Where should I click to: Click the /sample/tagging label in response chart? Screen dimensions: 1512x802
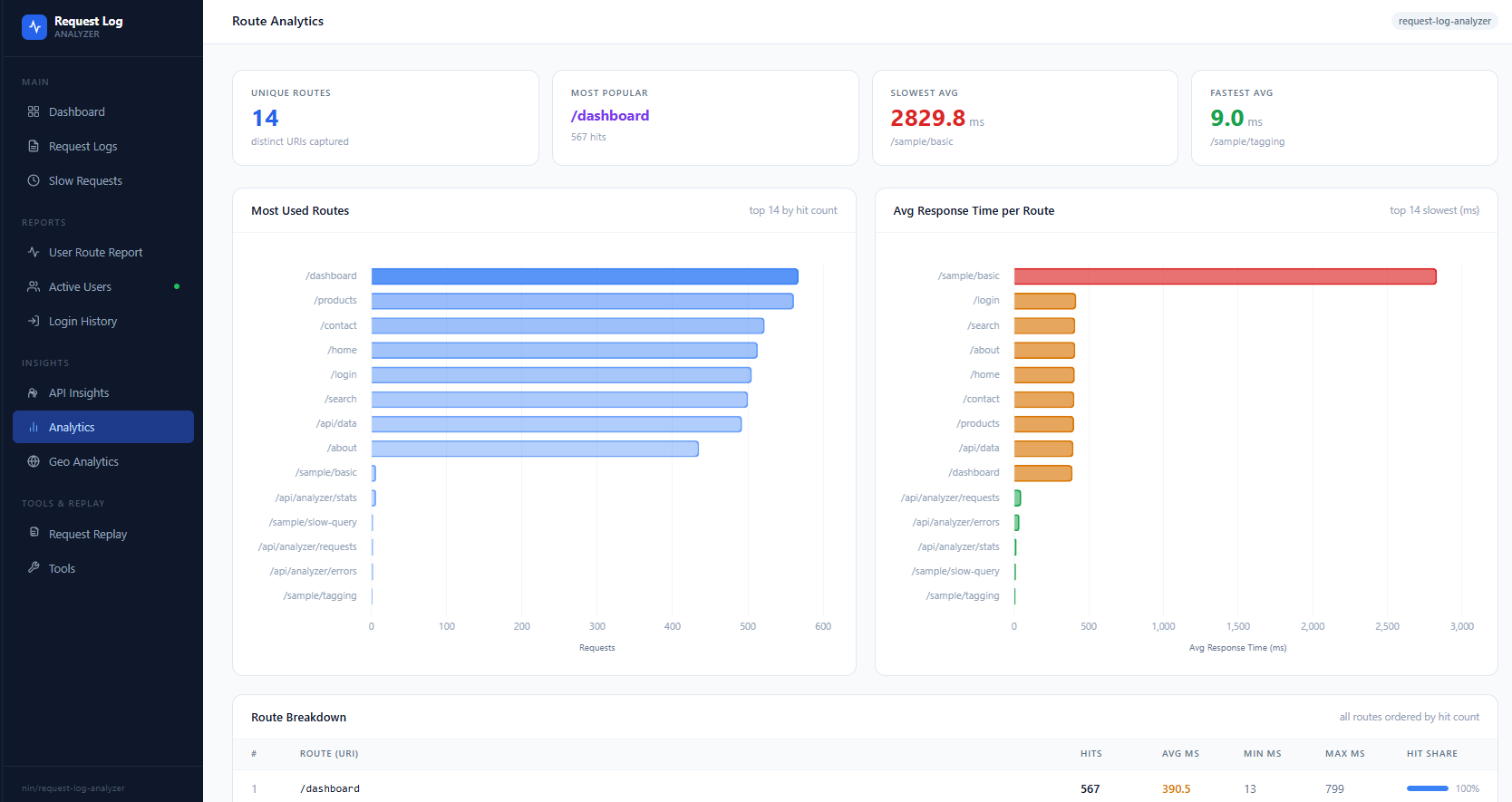[x=963, y=595]
